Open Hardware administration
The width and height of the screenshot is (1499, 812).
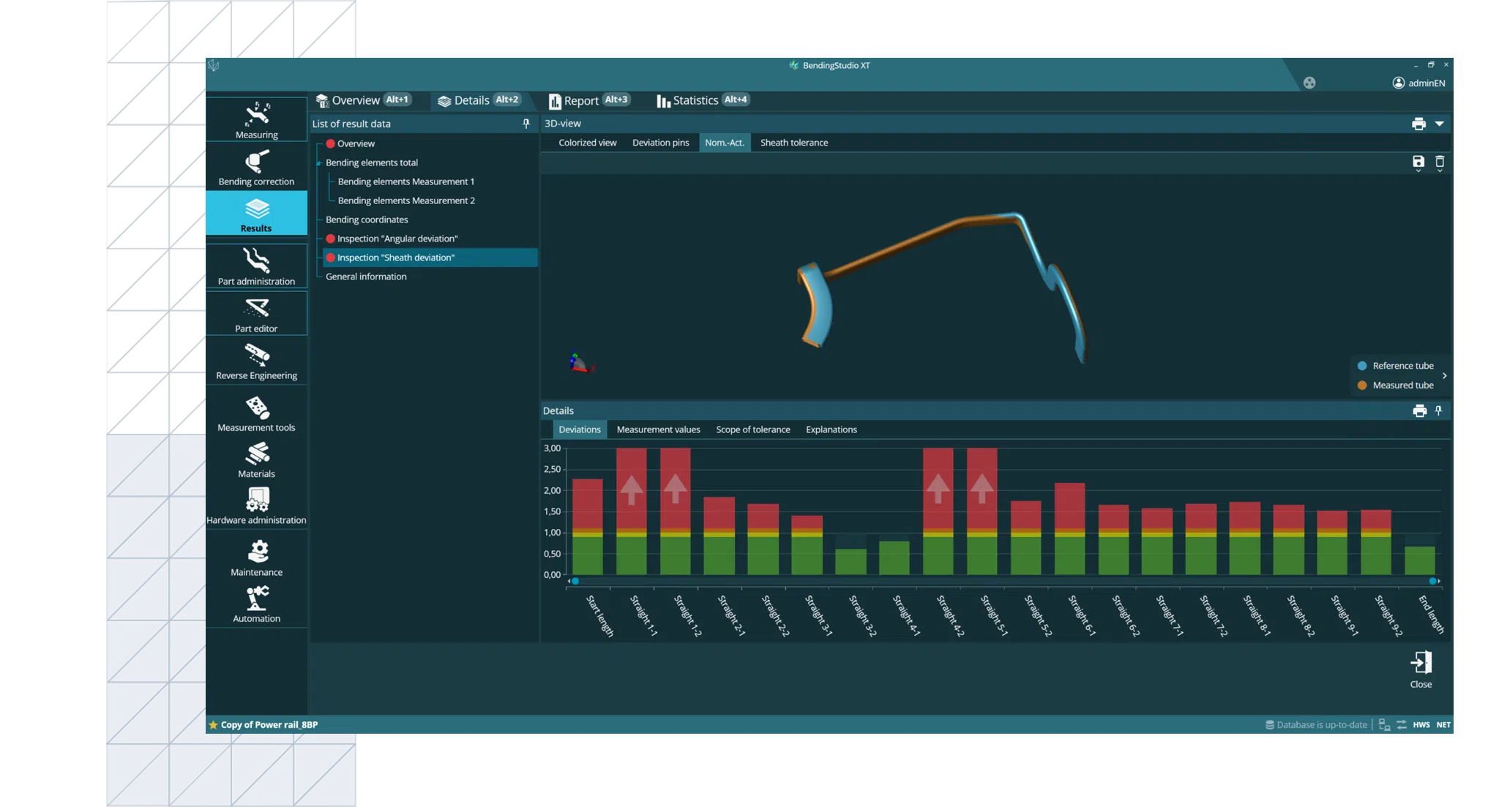click(256, 506)
